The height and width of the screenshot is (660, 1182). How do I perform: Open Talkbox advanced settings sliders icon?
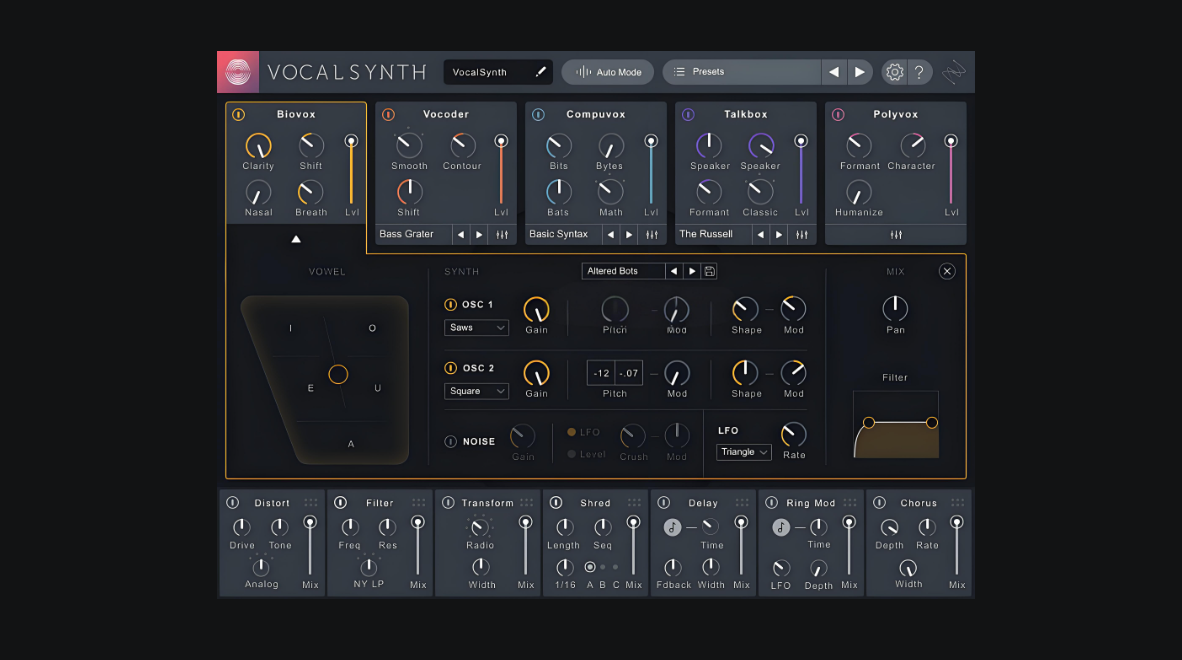[x=802, y=234]
